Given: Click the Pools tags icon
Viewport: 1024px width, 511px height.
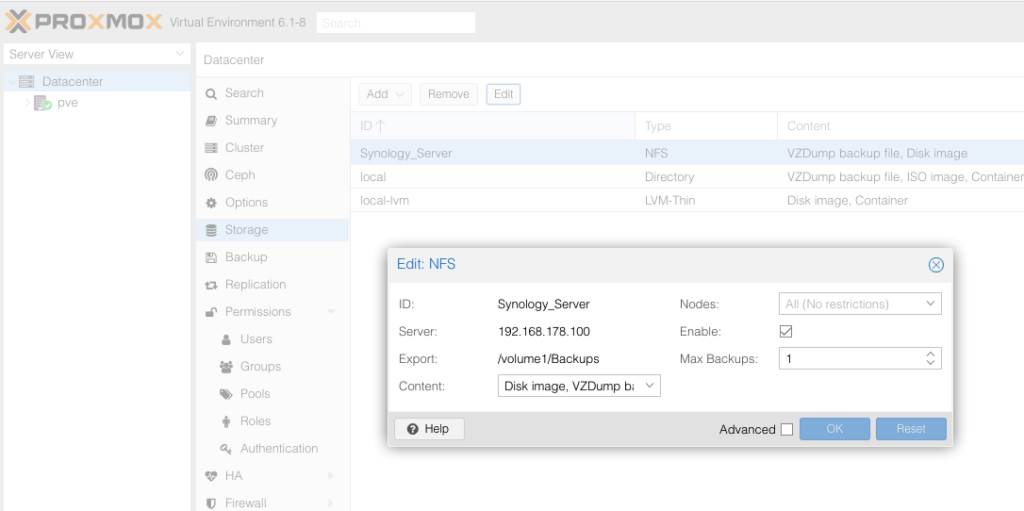Looking at the screenshot, I should [x=226, y=395].
